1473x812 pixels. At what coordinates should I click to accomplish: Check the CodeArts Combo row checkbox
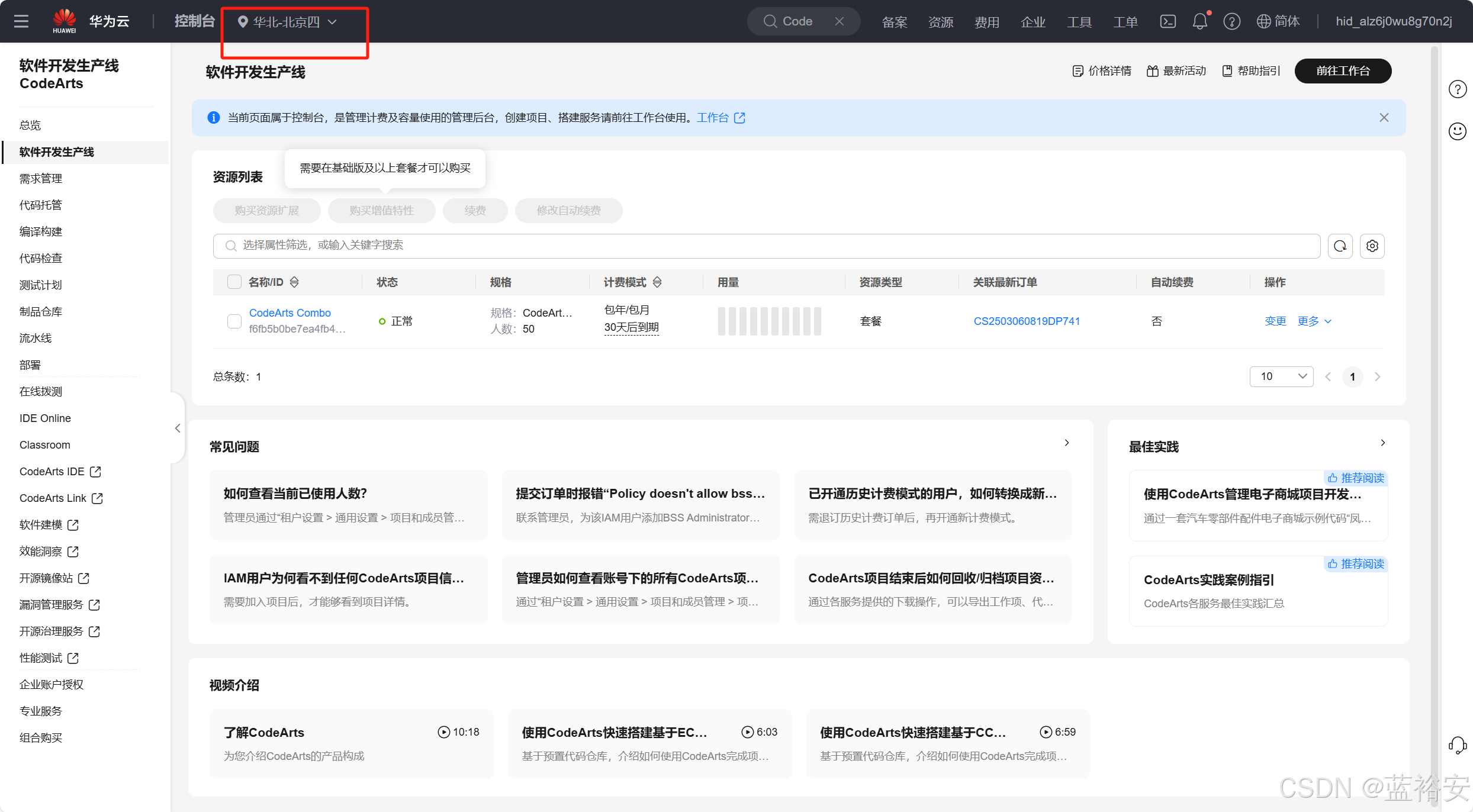coord(234,321)
